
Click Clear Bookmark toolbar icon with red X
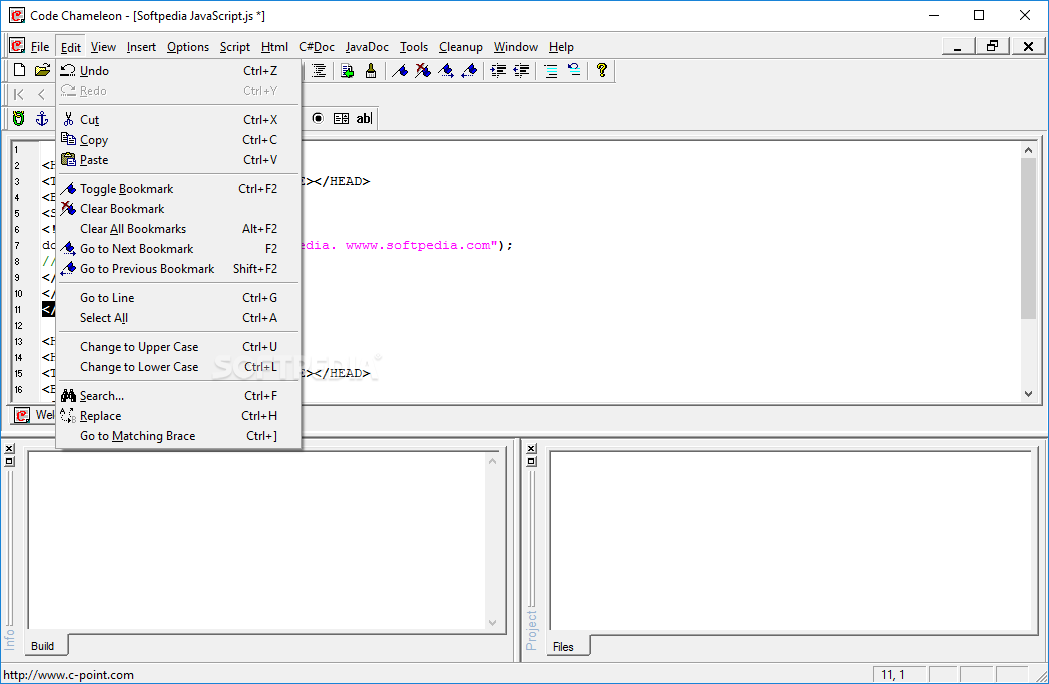click(423, 70)
